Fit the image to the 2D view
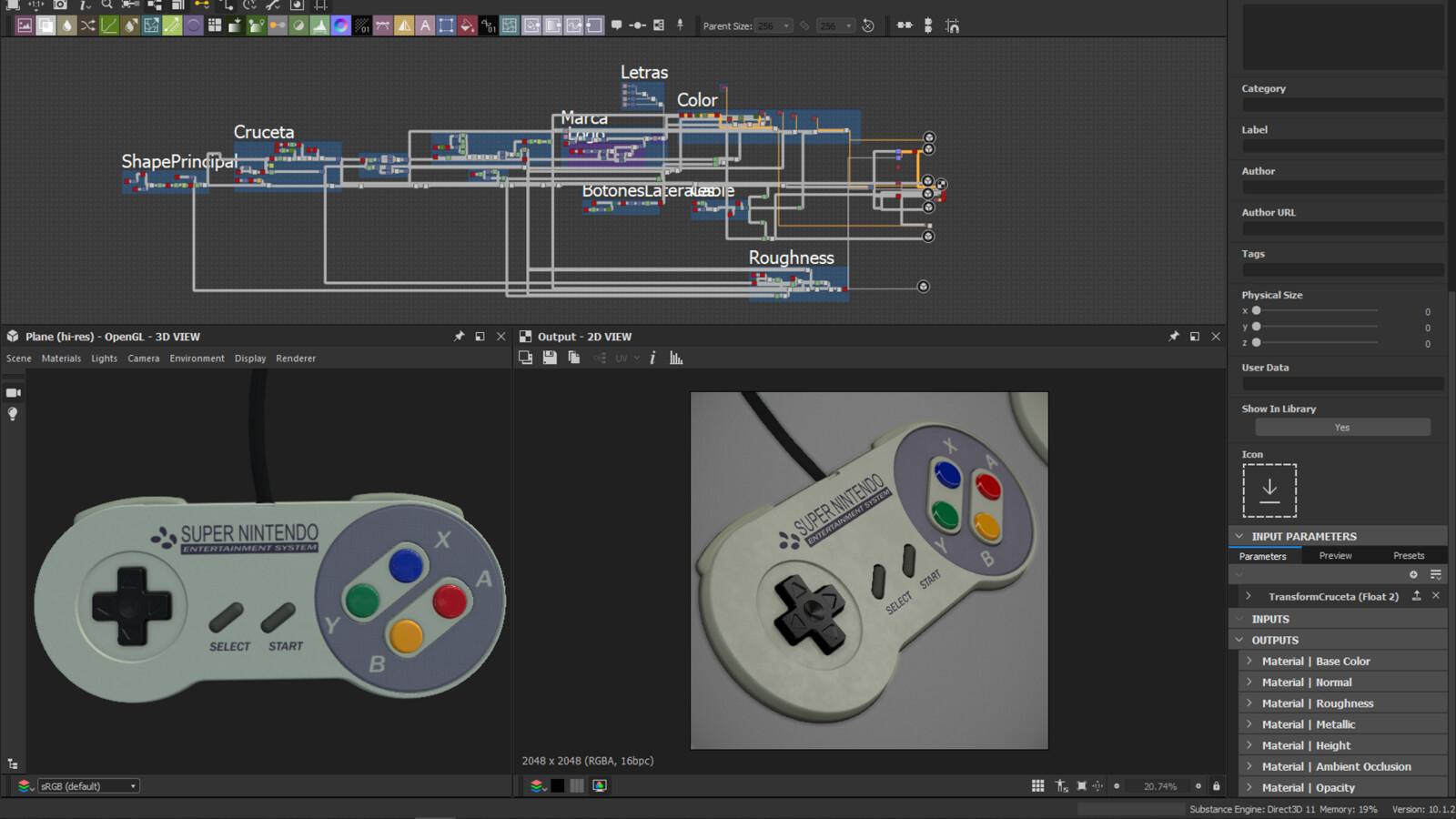Image resolution: width=1456 pixels, height=819 pixels. point(1081,785)
